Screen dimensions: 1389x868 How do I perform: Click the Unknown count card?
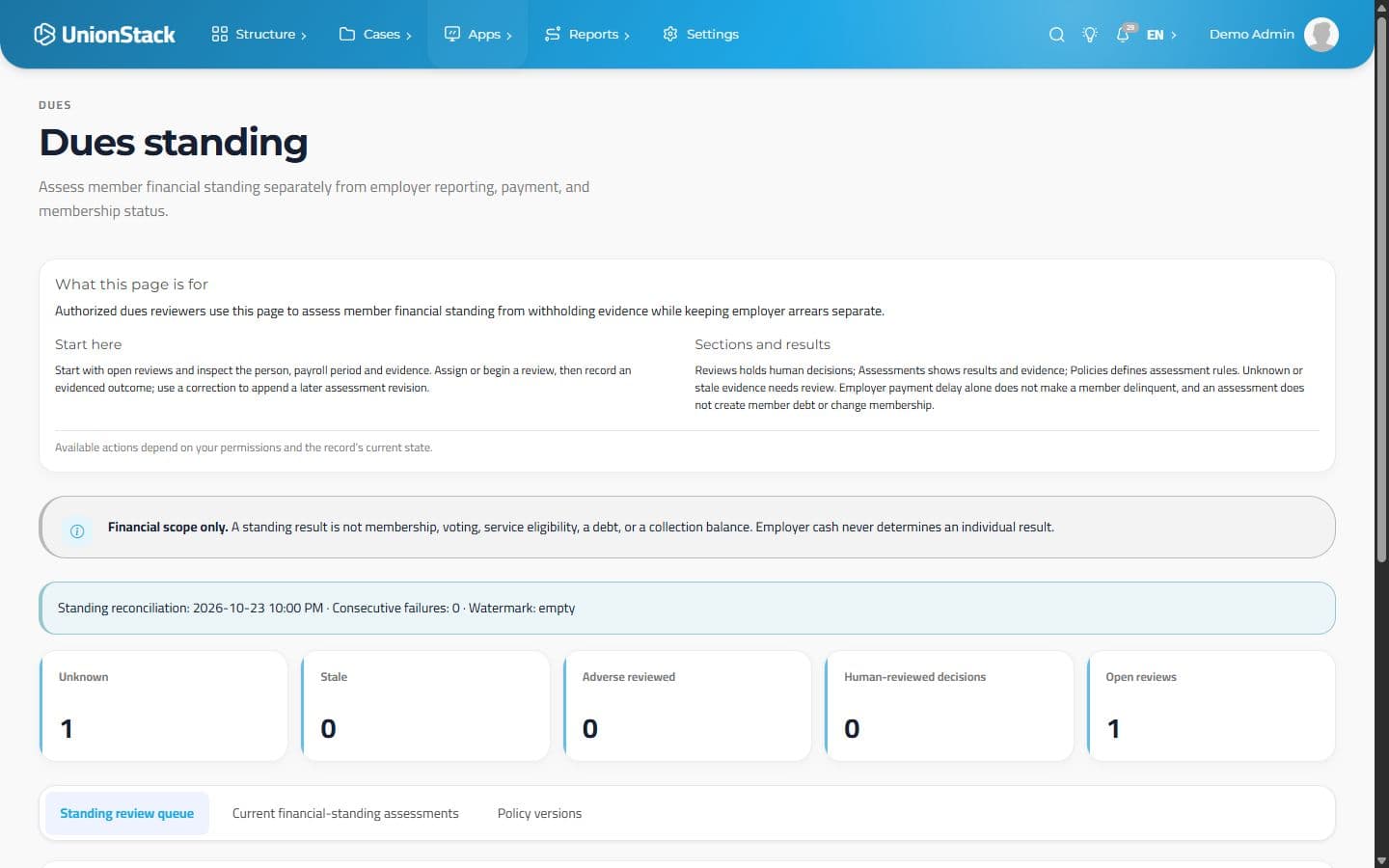164,706
